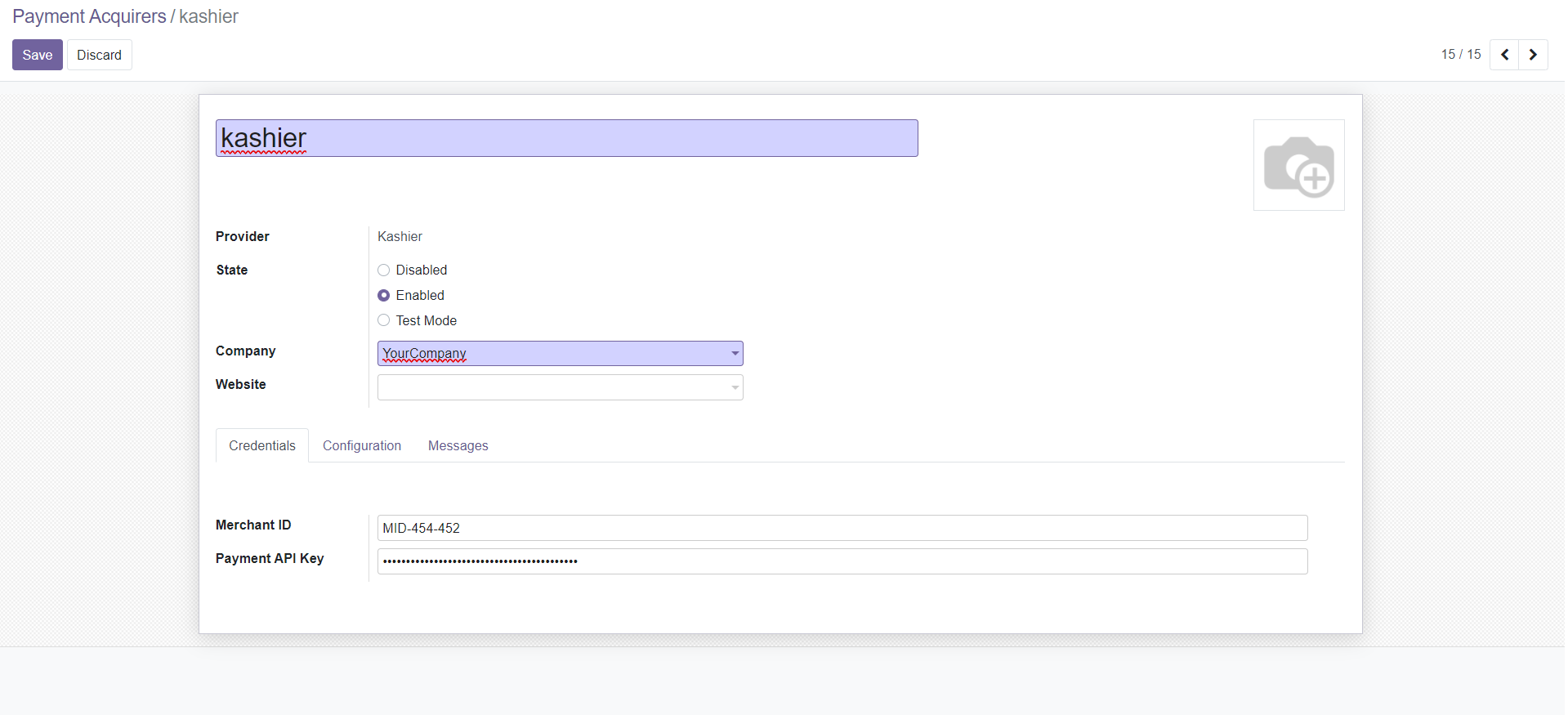
Task: Click the State label
Action: tap(232, 270)
